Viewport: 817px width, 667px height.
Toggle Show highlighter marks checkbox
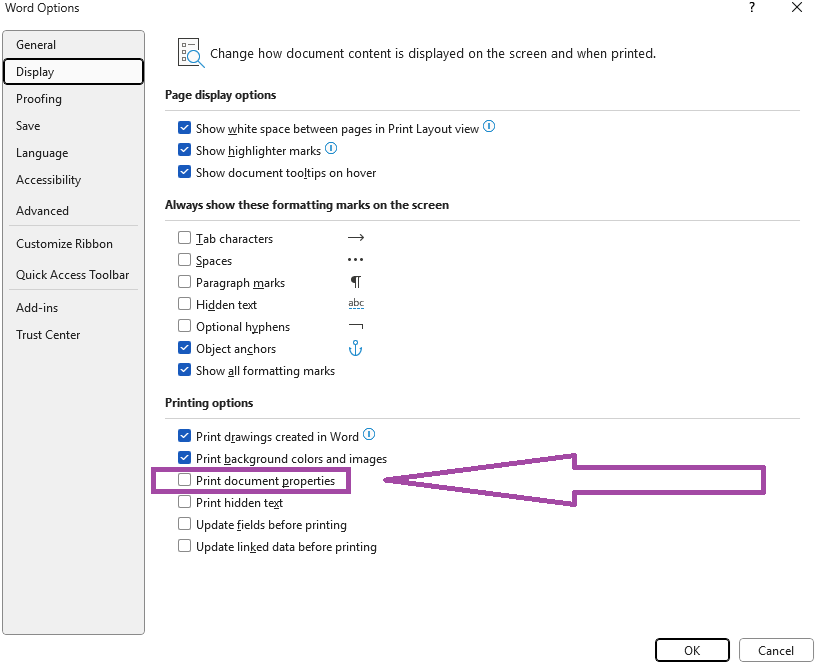pos(184,150)
